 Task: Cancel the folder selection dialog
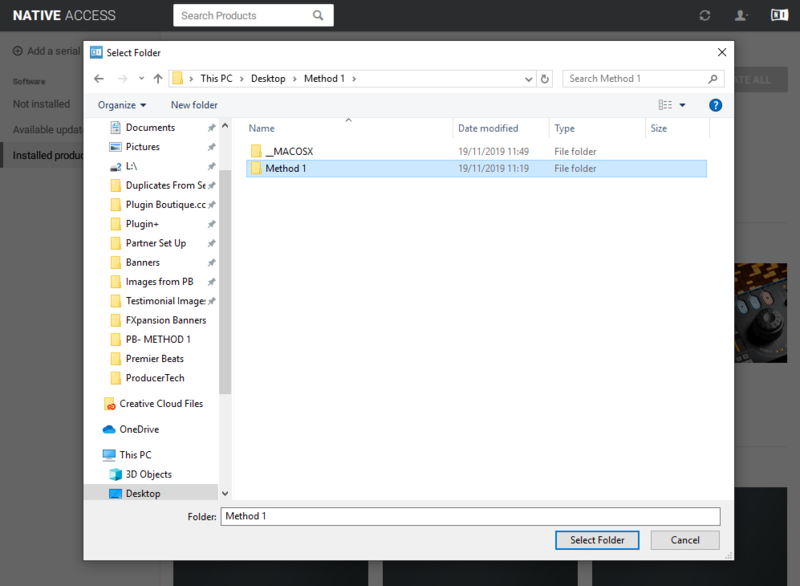[x=685, y=540]
